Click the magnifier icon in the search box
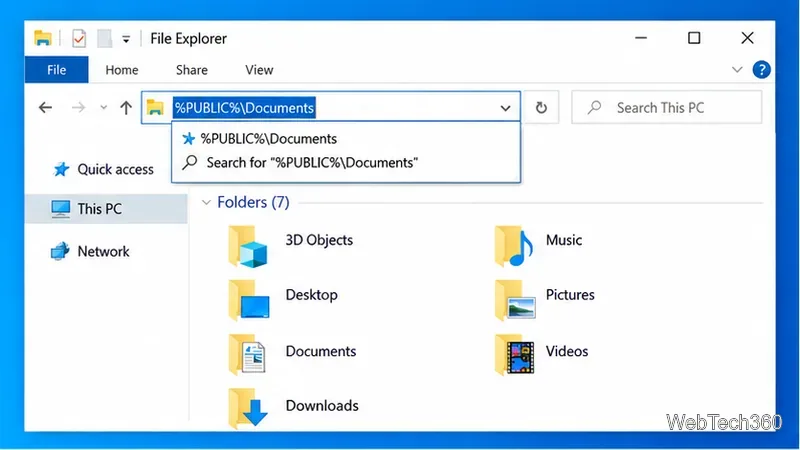 tap(594, 107)
